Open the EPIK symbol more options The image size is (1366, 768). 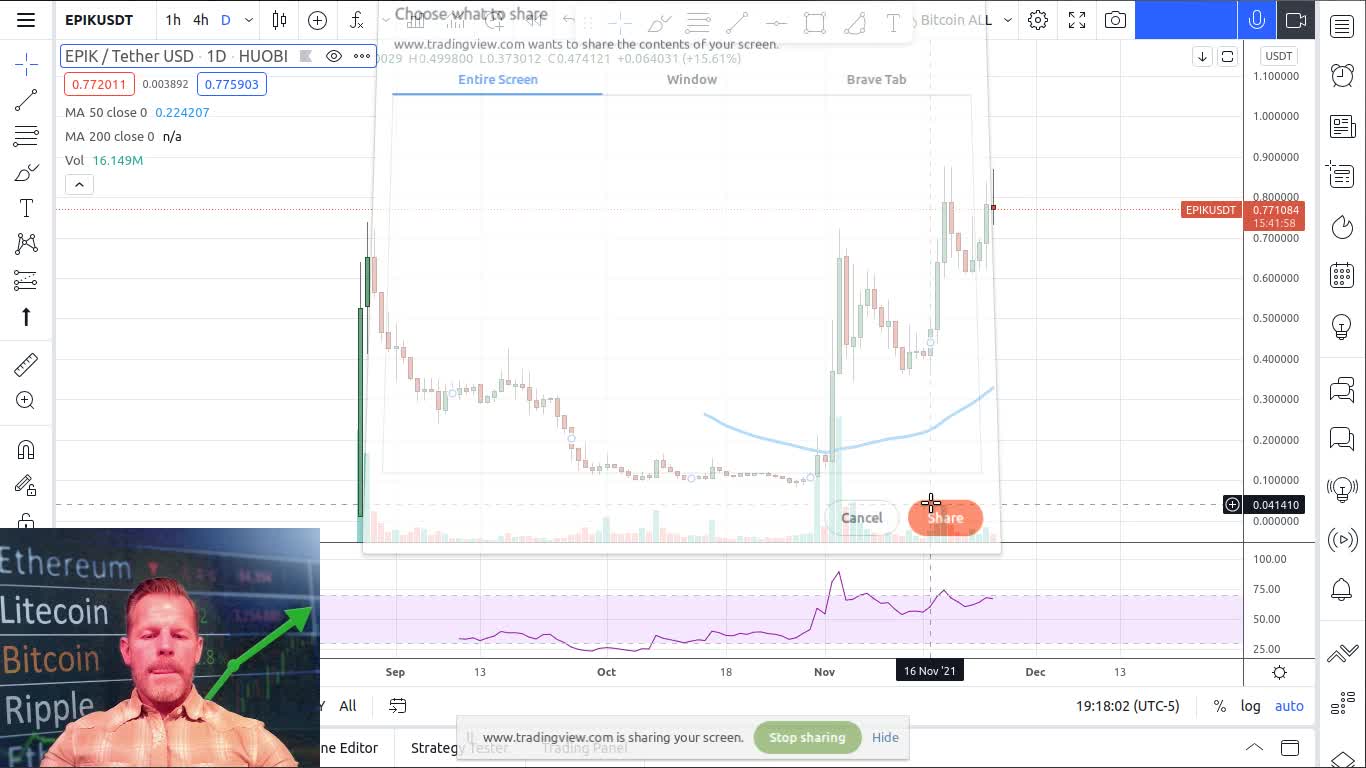(361, 56)
